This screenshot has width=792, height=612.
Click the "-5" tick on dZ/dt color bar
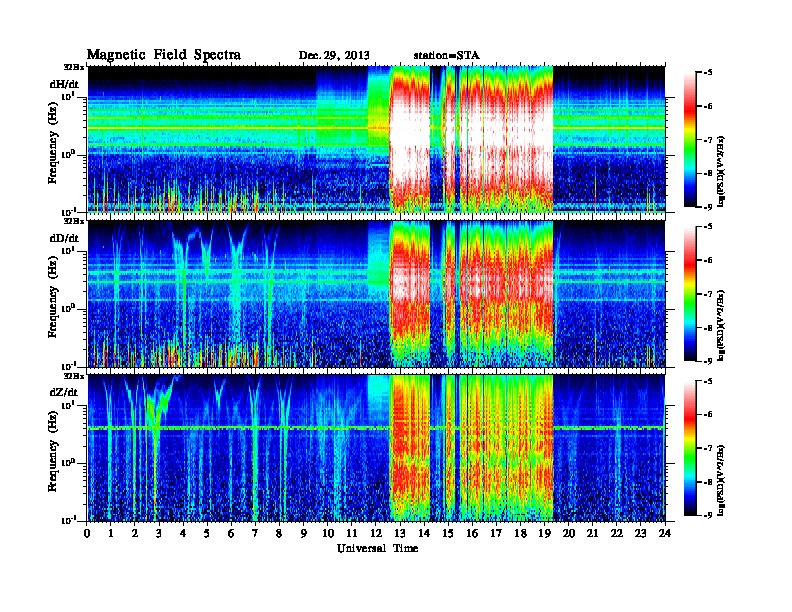708,381
